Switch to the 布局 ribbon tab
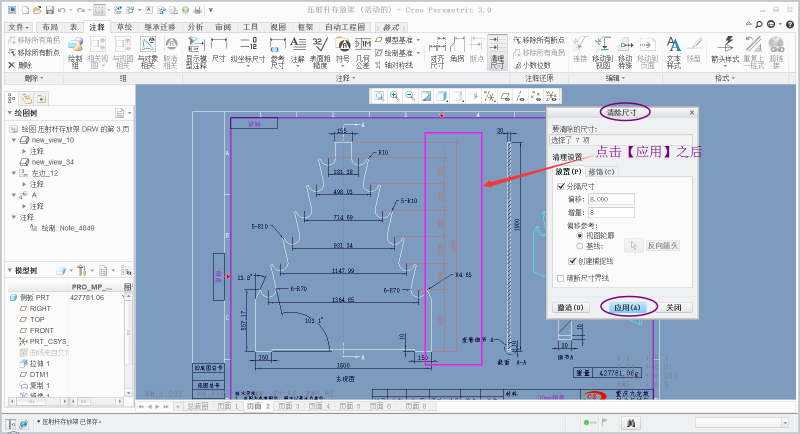Screen dimensions: 800x434 pyautogui.click(x=50, y=27)
